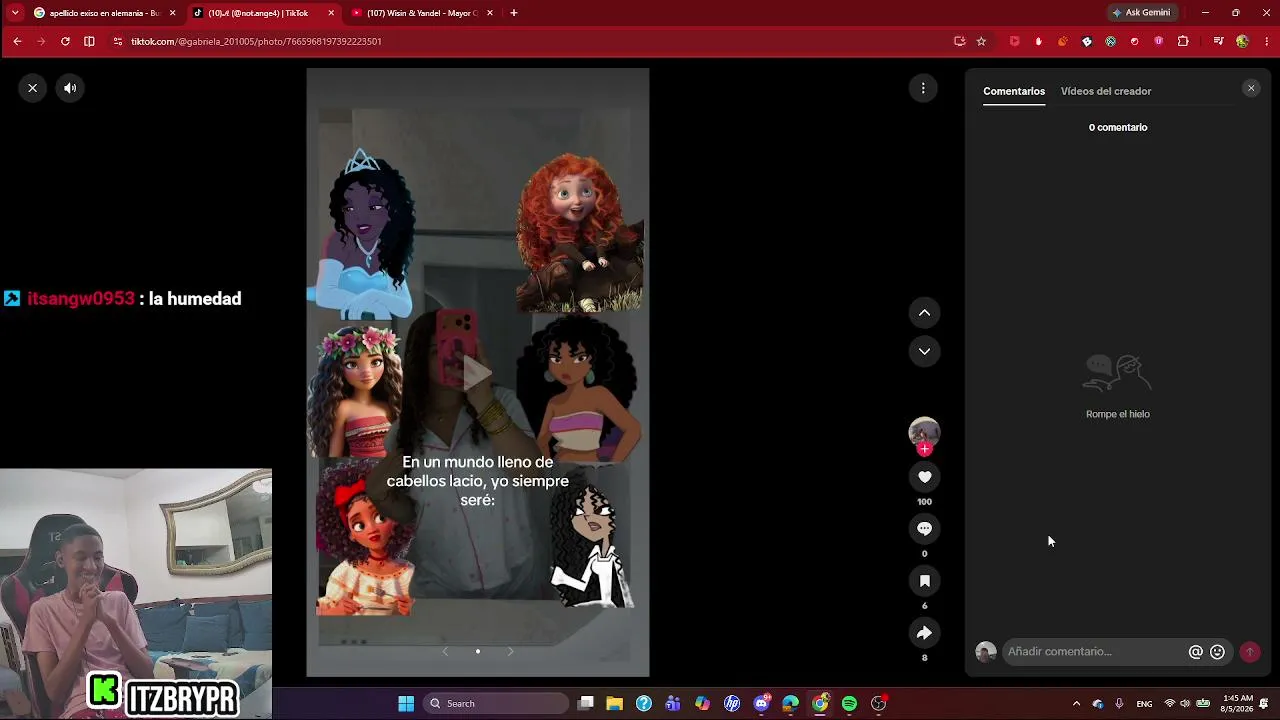Open Discord from the taskbar
The image size is (1280, 720).
click(762, 703)
